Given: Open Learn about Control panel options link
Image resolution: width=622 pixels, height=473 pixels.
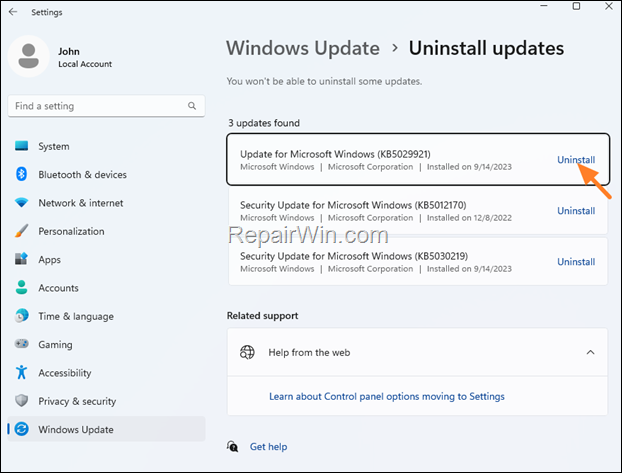Looking at the screenshot, I should click(387, 396).
